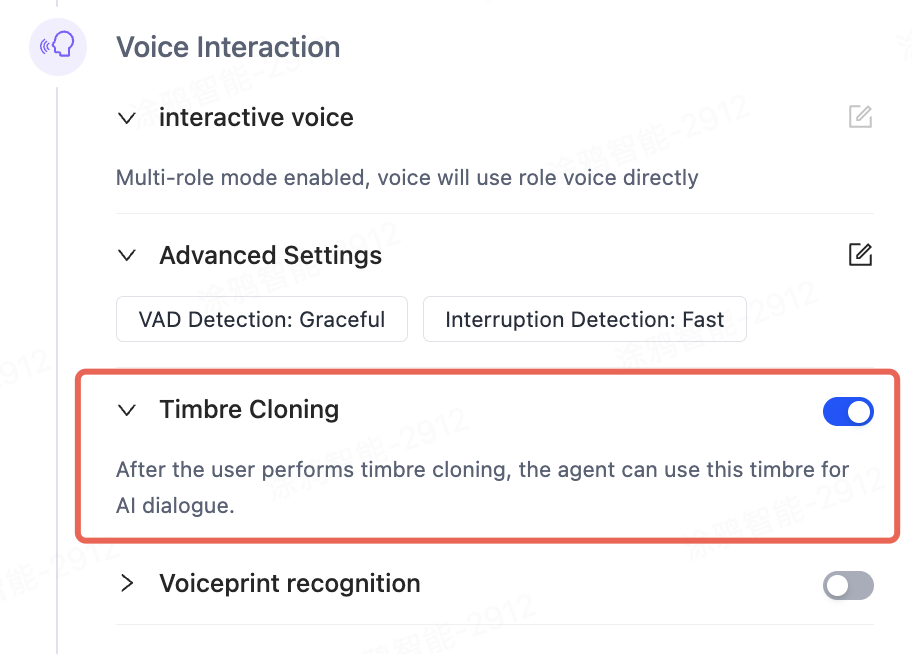Click the Multi-role mode enabled notice text
The width and height of the screenshot is (912, 654).
[x=407, y=177]
